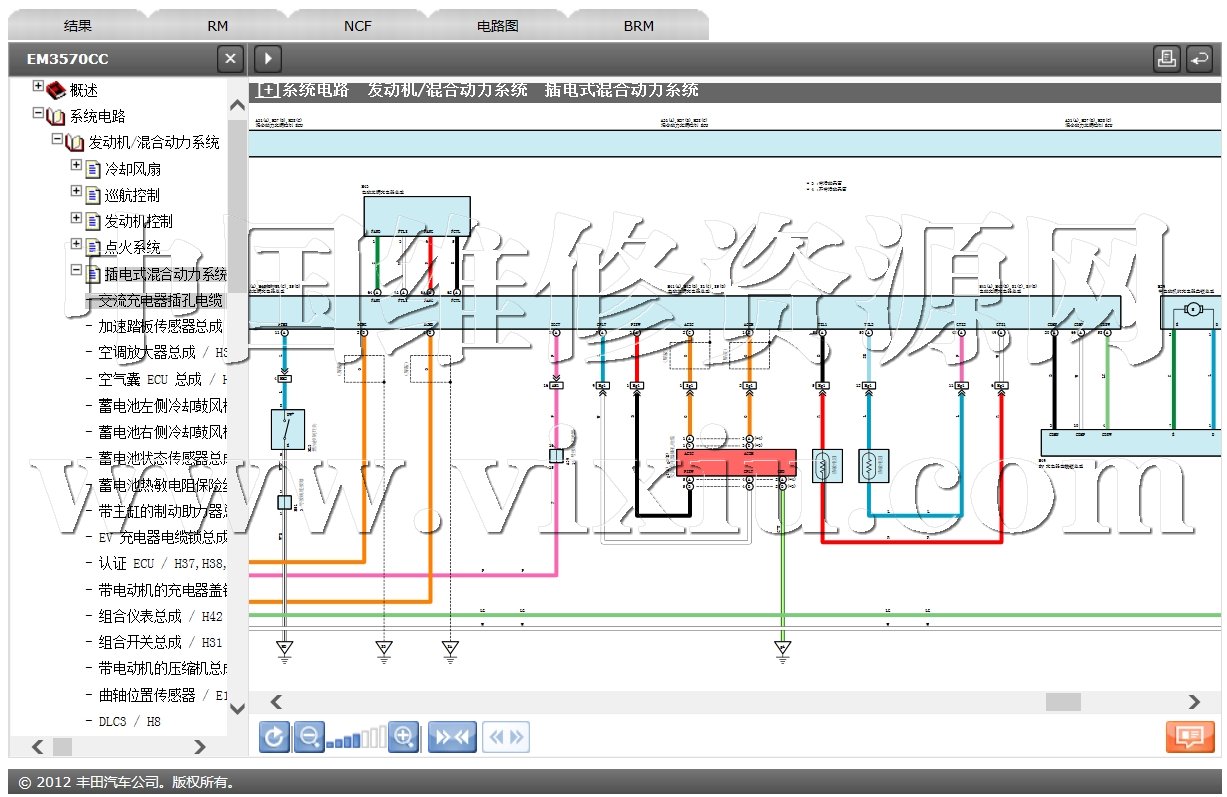1227x797 pixels.
Task: Zoom in with the magnifier plus icon
Action: click(x=403, y=738)
